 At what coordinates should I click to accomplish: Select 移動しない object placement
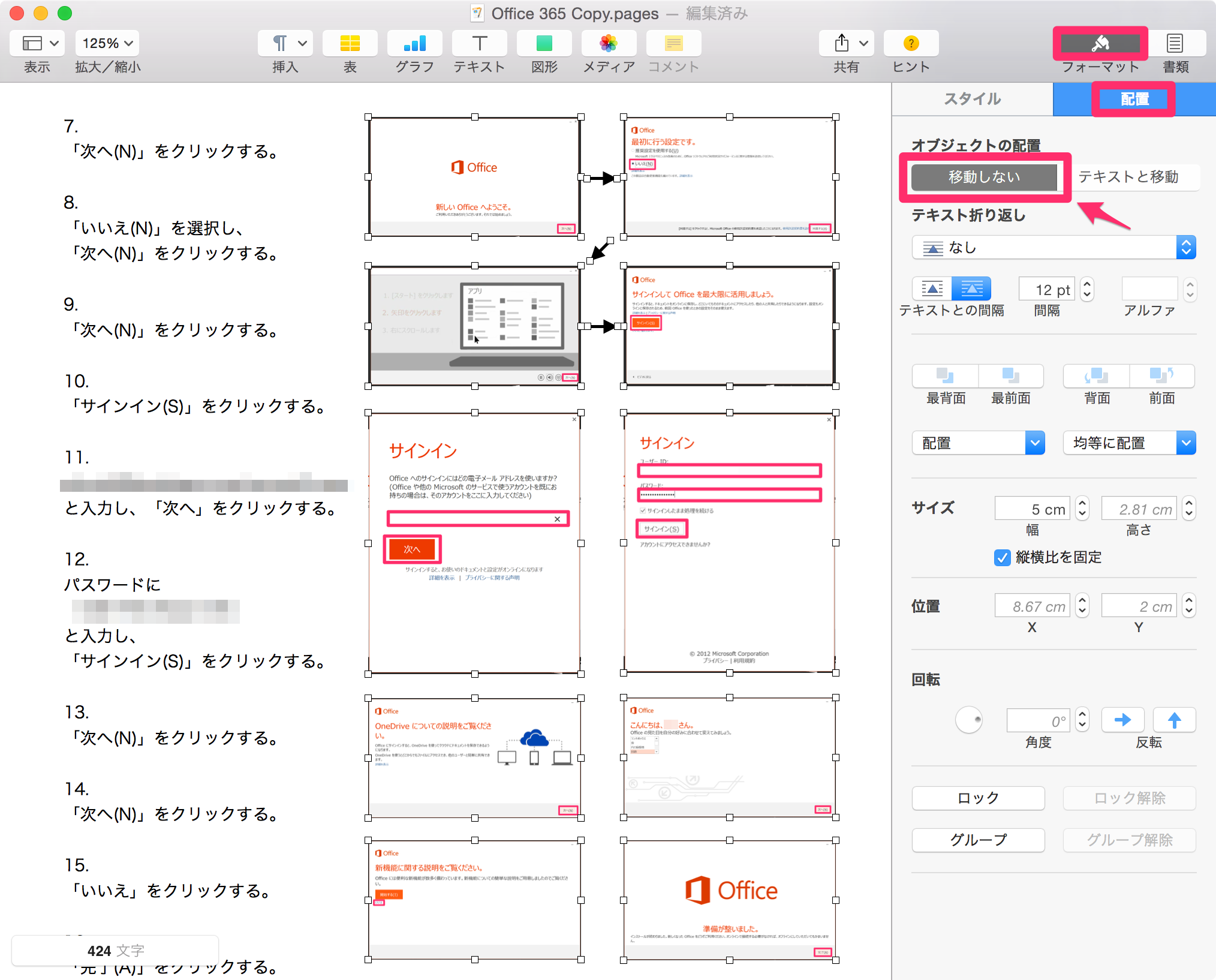(984, 177)
